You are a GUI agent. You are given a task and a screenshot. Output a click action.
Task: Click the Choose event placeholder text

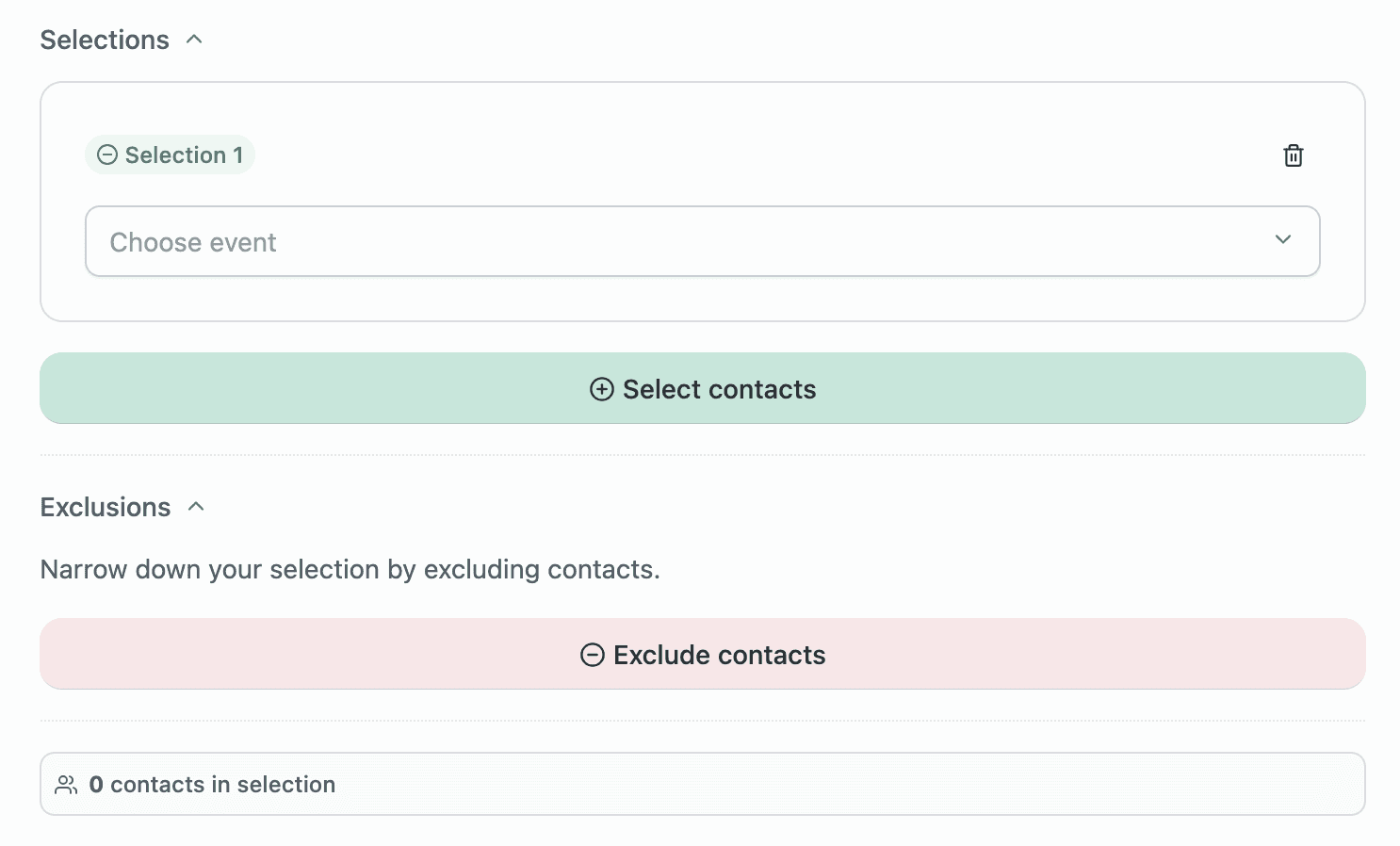pyautogui.click(x=193, y=242)
